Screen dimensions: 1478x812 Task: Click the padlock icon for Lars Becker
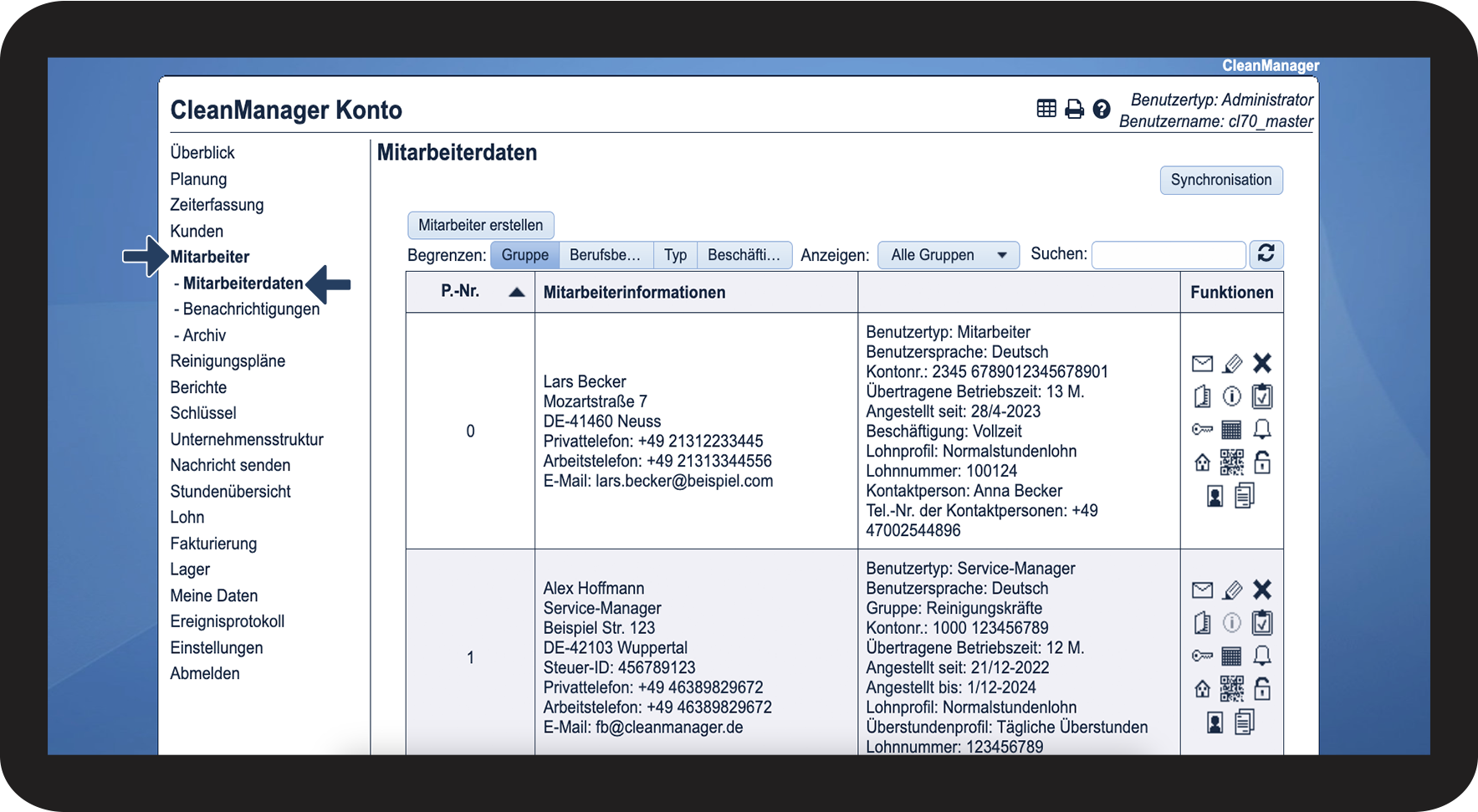point(1262,462)
